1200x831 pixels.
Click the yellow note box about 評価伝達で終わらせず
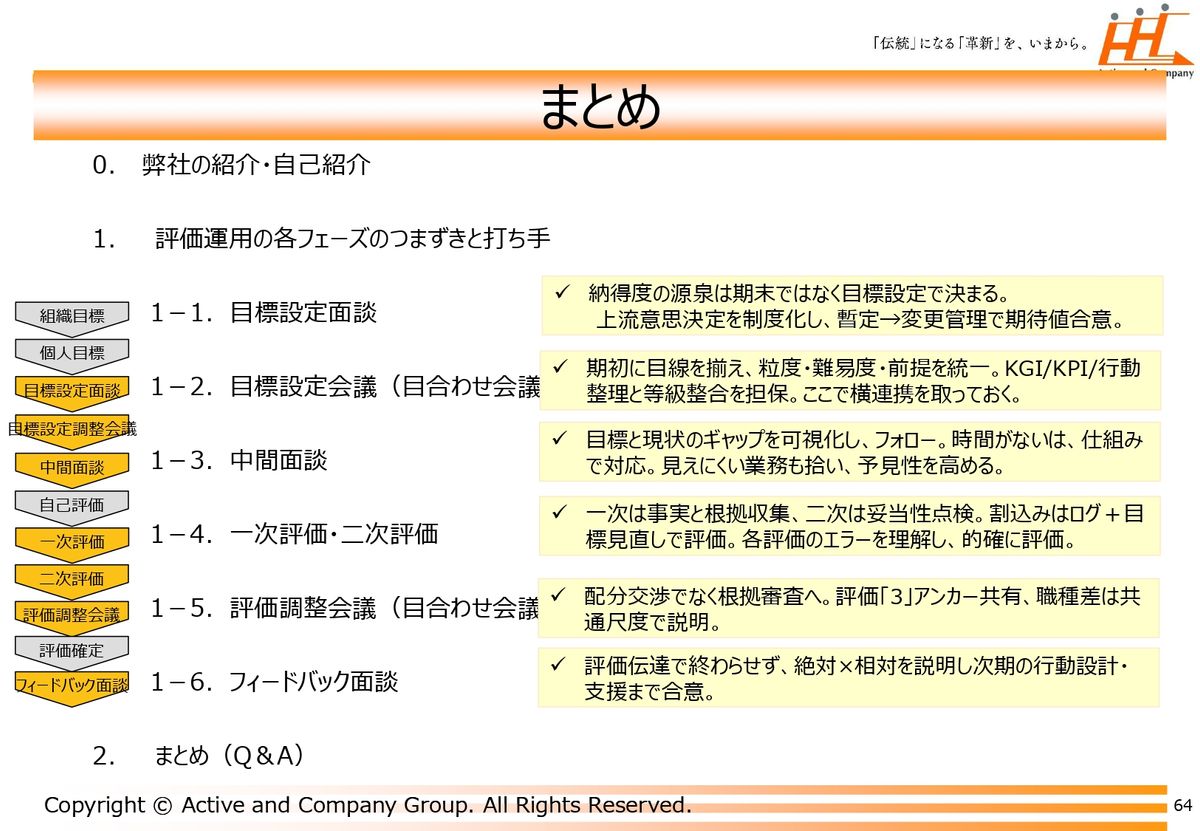click(850, 677)
